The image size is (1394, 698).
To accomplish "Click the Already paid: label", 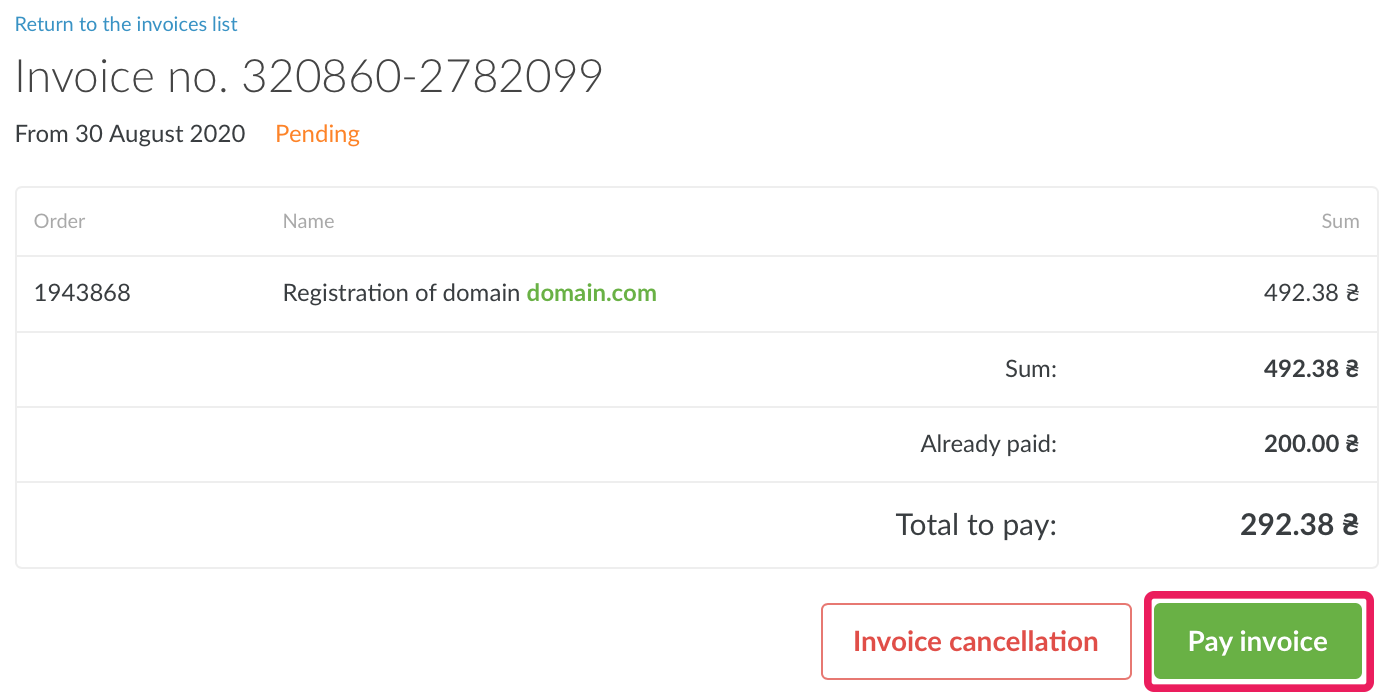I will [x=988, y=444].
